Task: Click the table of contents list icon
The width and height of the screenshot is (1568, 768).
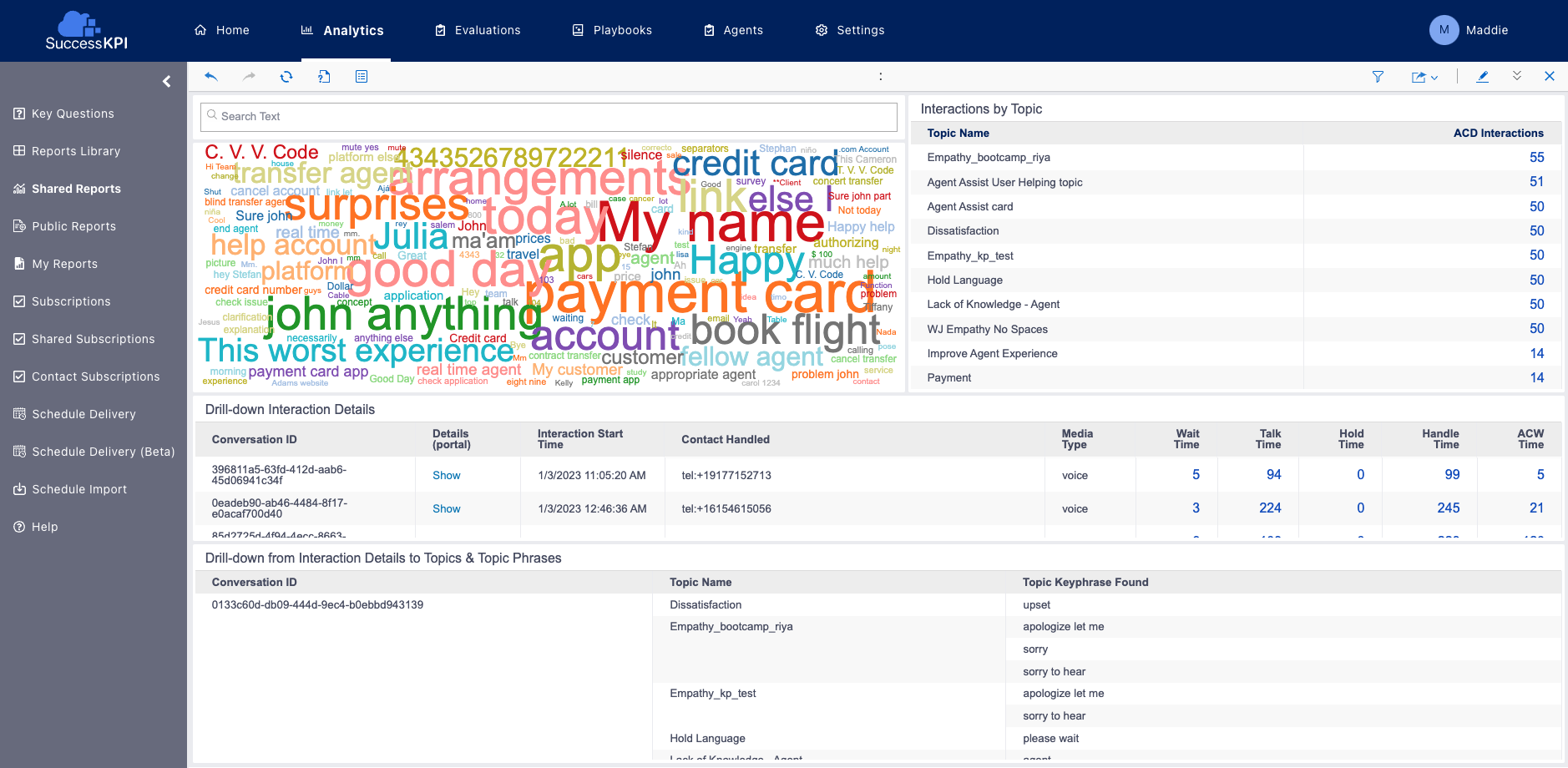Action: [362, 77]
